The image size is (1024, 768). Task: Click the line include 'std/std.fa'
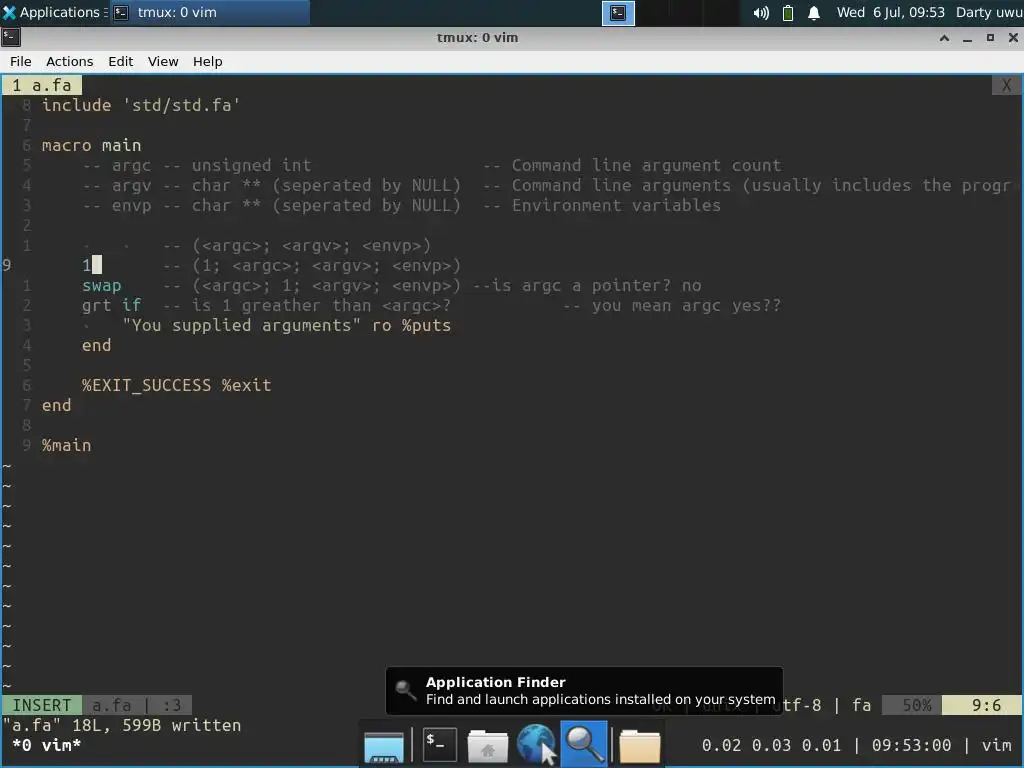[x=141, y=105]
